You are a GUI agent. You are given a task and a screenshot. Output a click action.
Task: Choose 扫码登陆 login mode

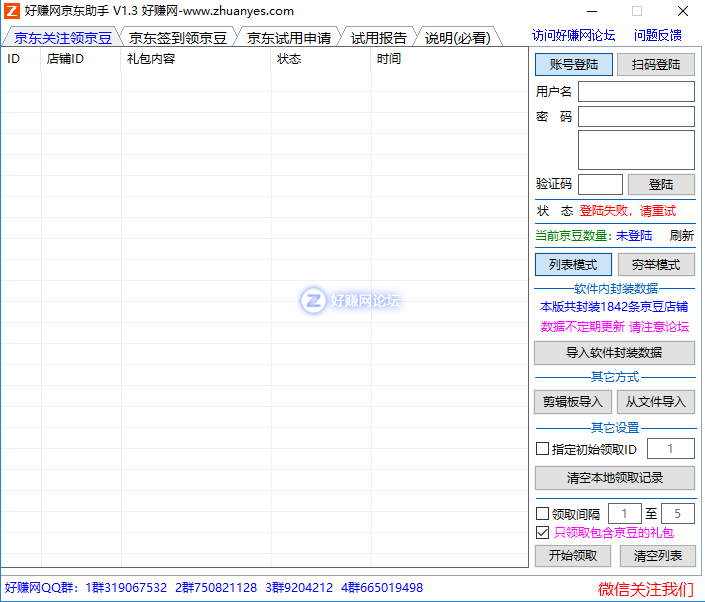click(655, 64)
